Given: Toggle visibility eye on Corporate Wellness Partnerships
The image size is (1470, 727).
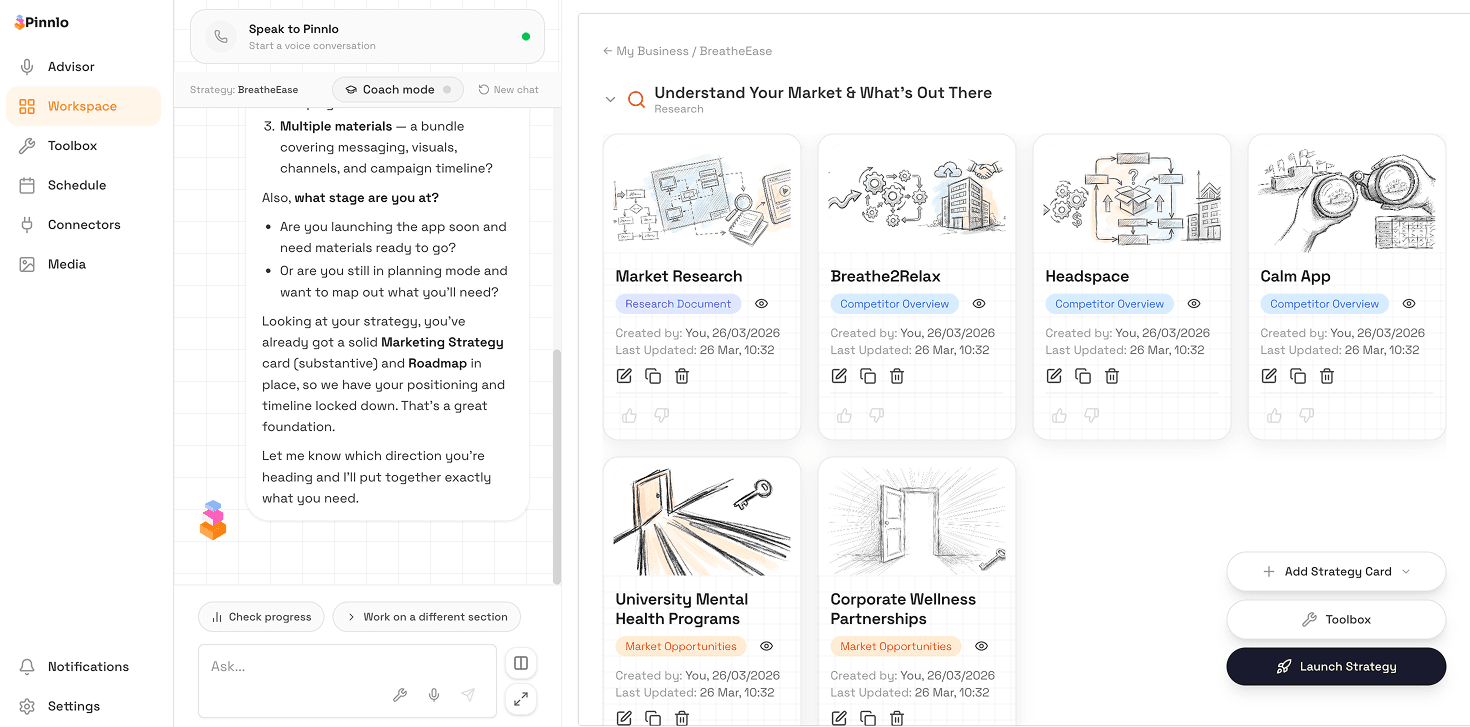Looking at the screenshot, I should 982,646.
